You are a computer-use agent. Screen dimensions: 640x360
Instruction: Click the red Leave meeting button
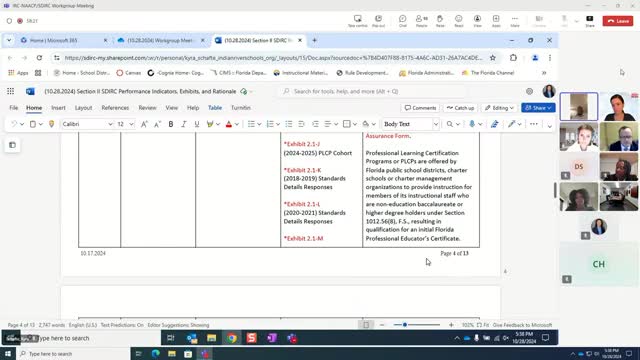tap(618, 21)
